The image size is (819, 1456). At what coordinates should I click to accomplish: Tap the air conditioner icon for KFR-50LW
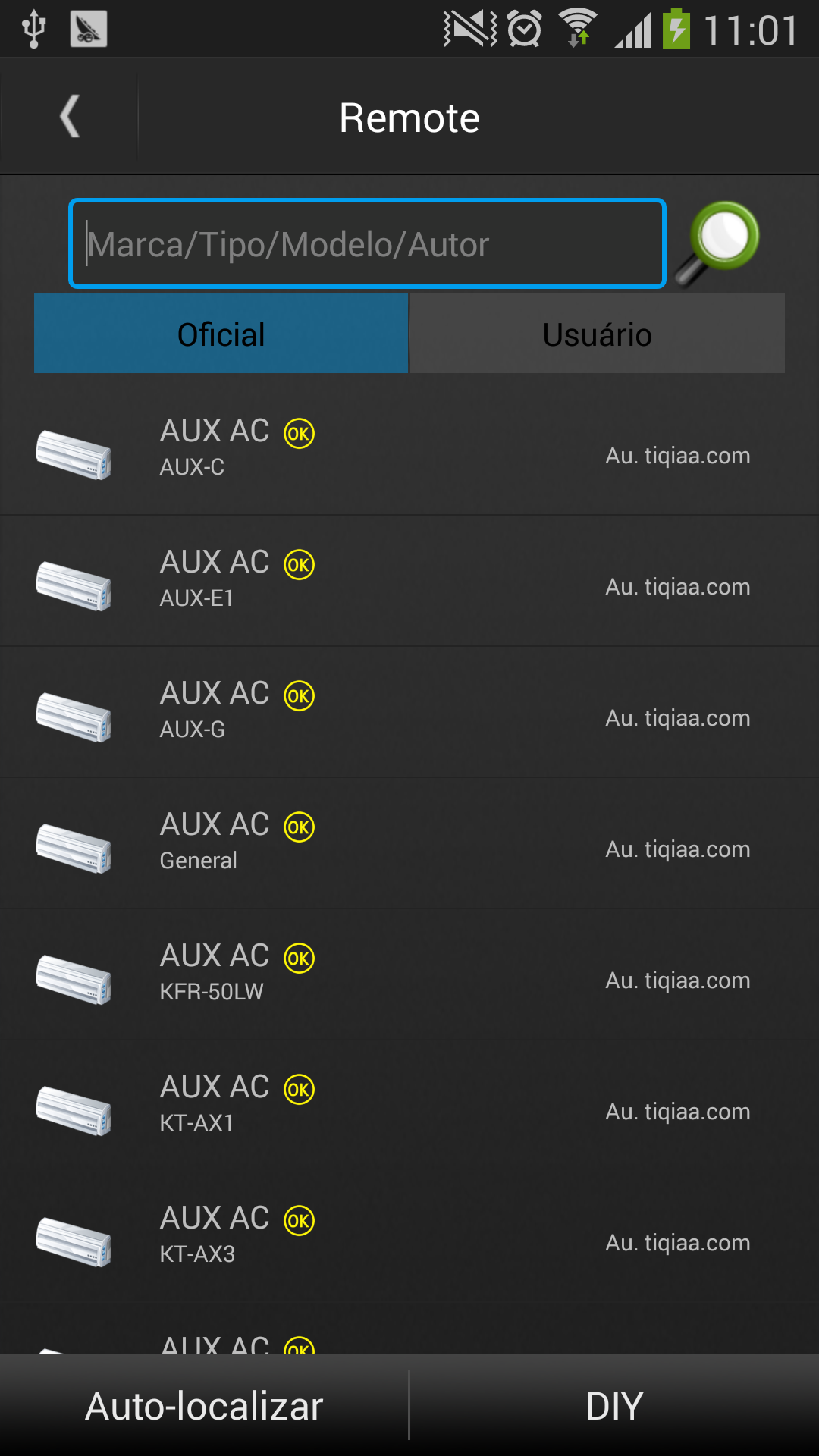pos(74,978)
